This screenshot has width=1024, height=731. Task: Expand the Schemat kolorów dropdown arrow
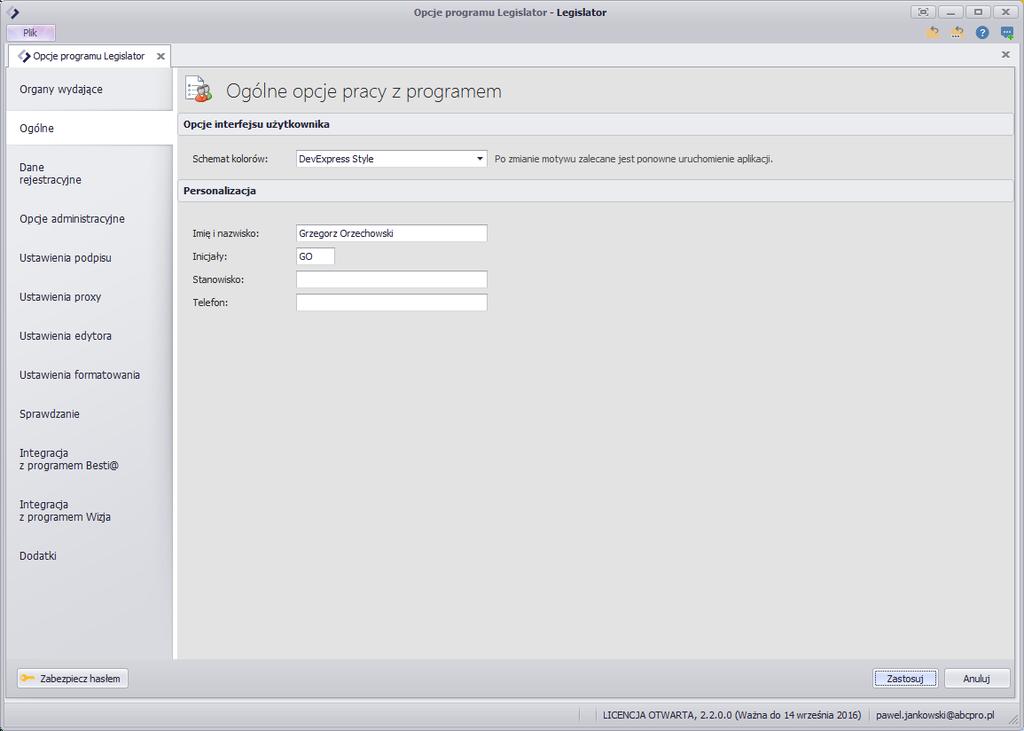coord(479,159)
